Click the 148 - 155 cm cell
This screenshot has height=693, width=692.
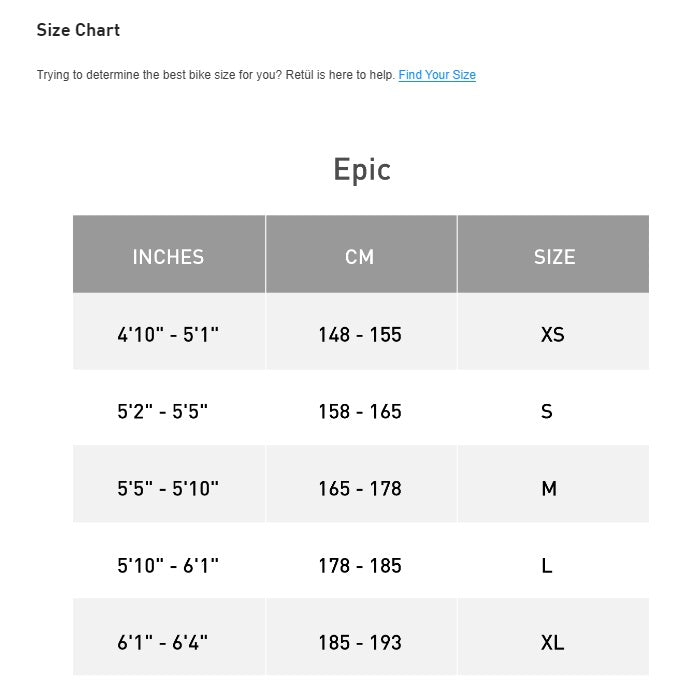360,335
